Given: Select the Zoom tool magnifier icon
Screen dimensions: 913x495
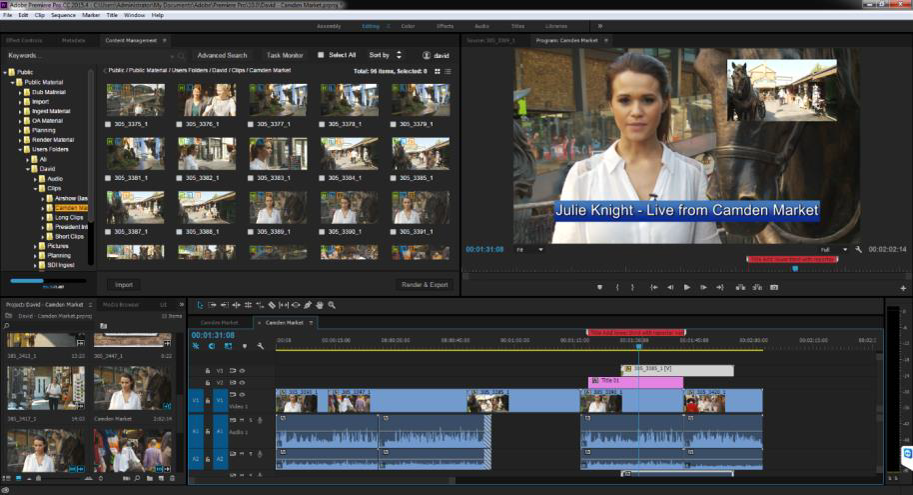Looking at the screenshot, I should click(332, 305).
